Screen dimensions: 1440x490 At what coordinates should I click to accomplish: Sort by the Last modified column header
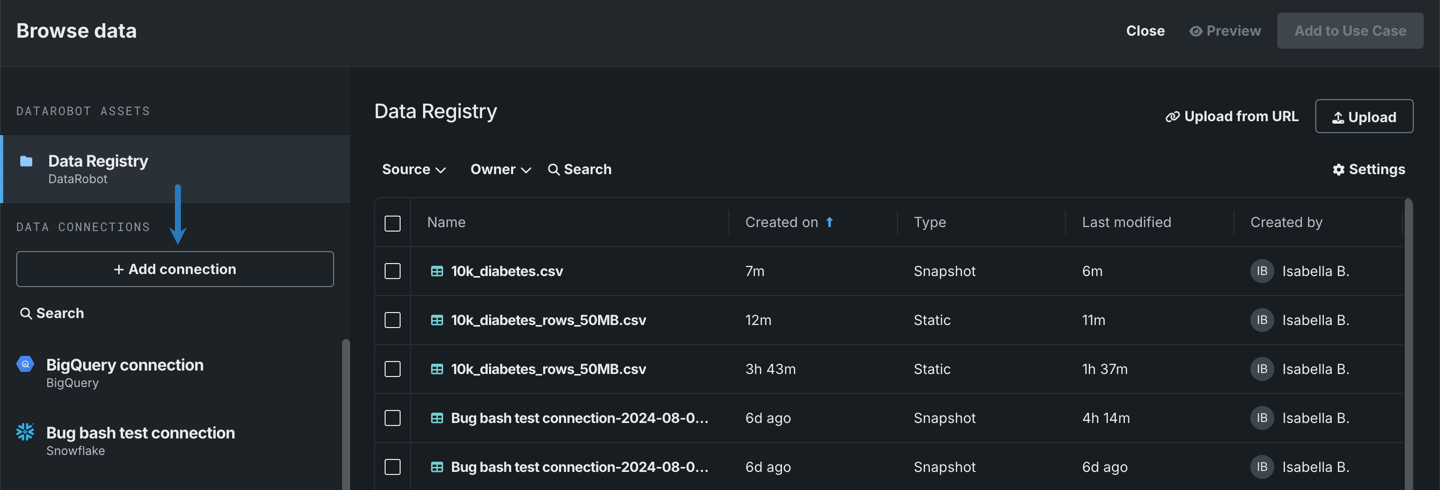(x=1126, y=222)
